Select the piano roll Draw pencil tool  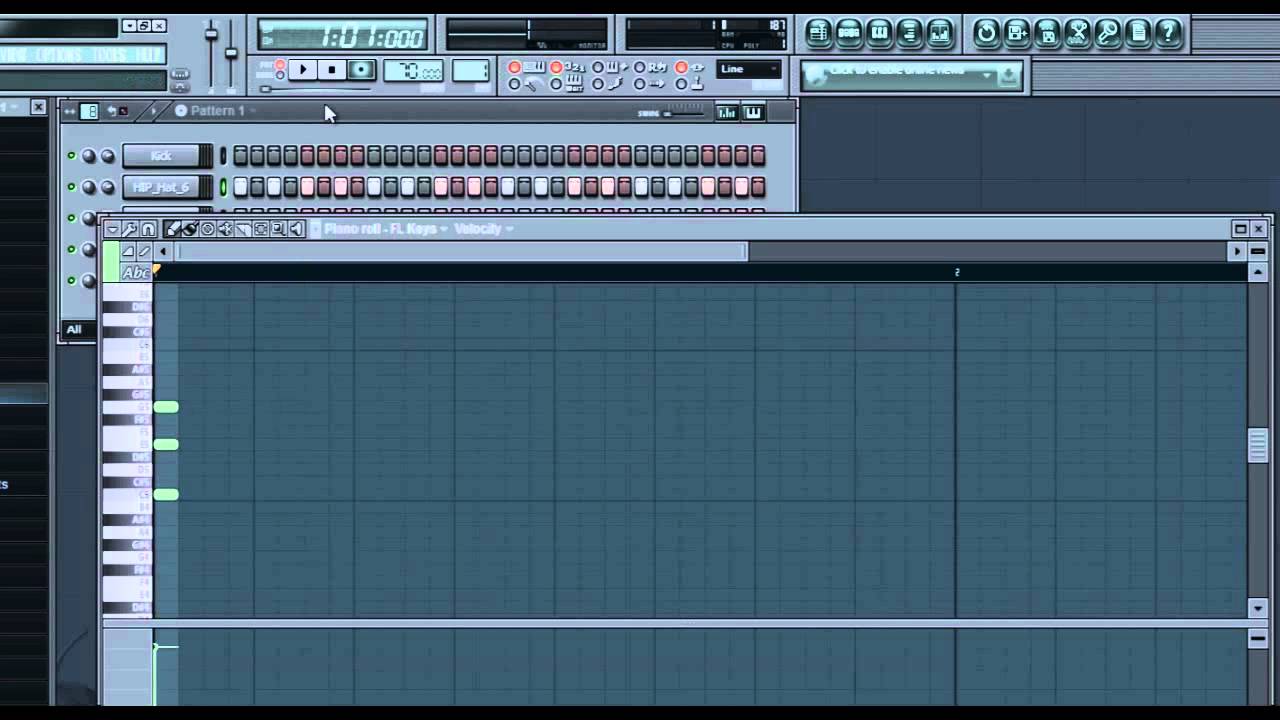[x=172, y=229]
